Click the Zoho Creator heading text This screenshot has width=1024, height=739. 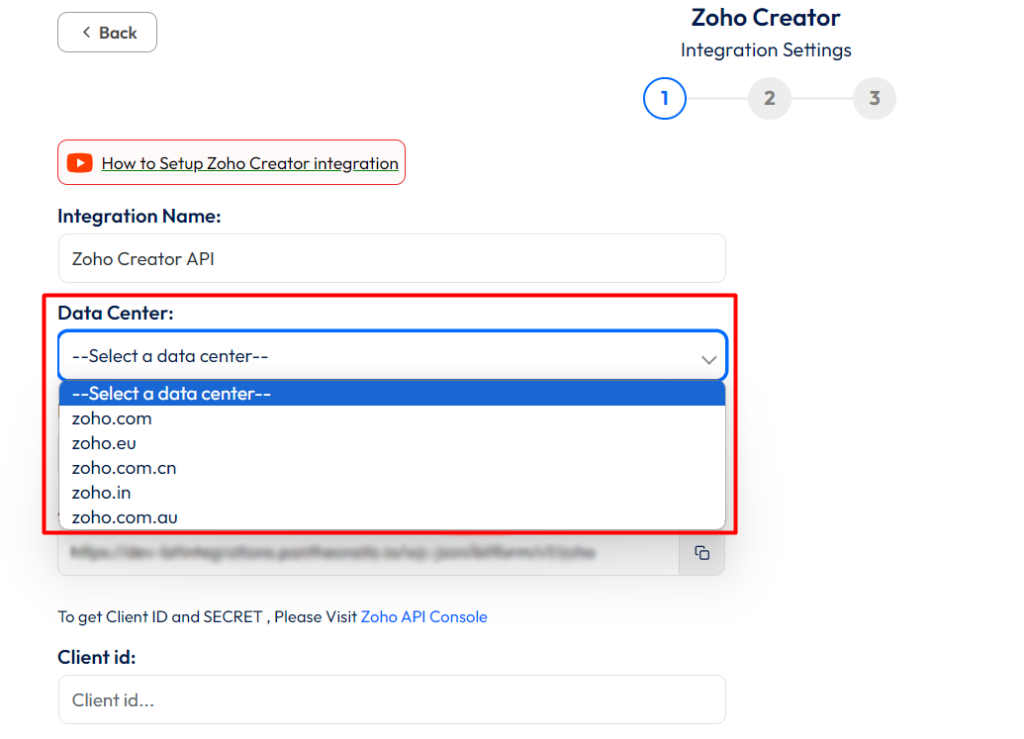click(765, 17)
